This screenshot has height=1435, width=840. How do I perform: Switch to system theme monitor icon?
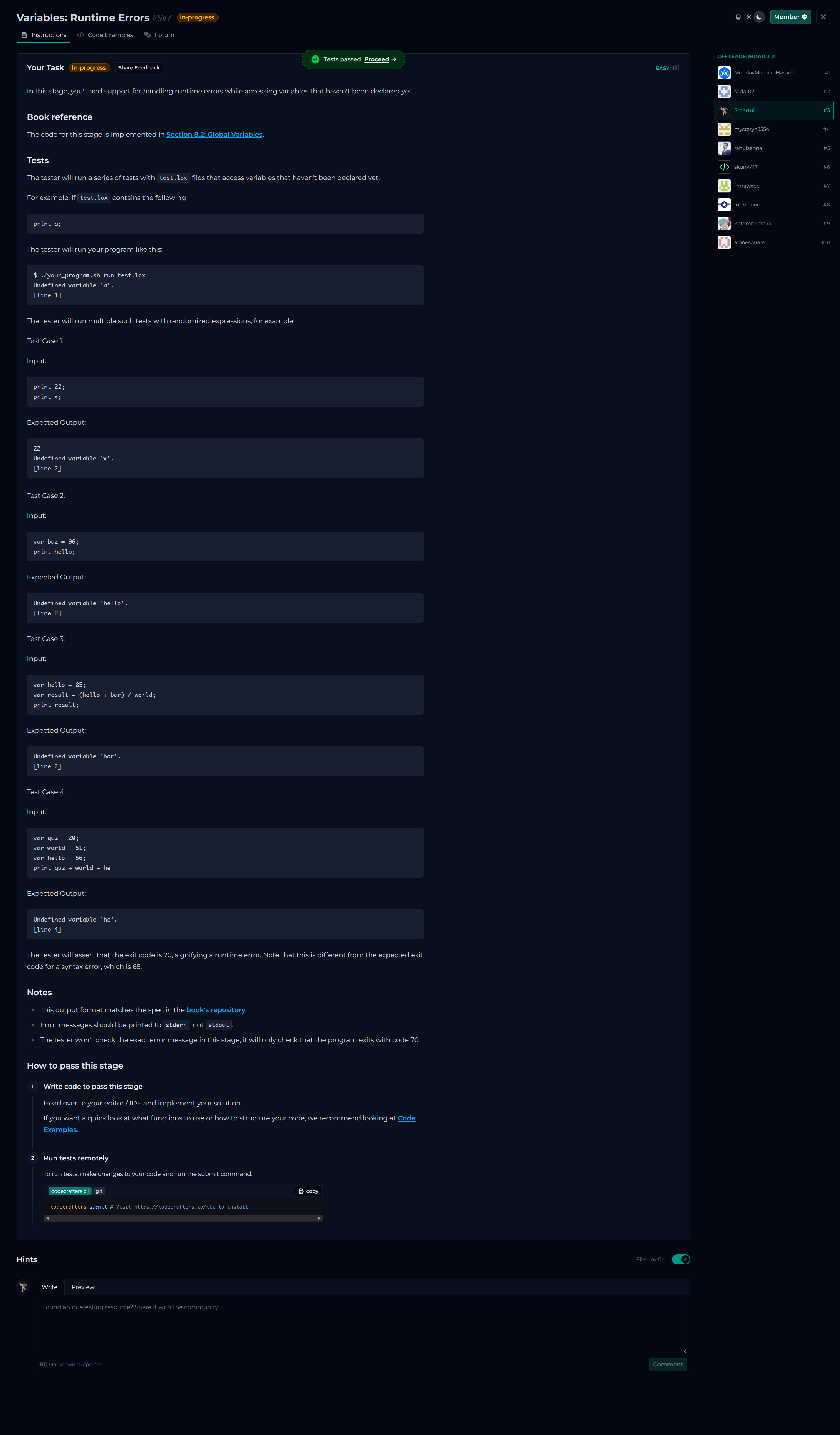738,17
